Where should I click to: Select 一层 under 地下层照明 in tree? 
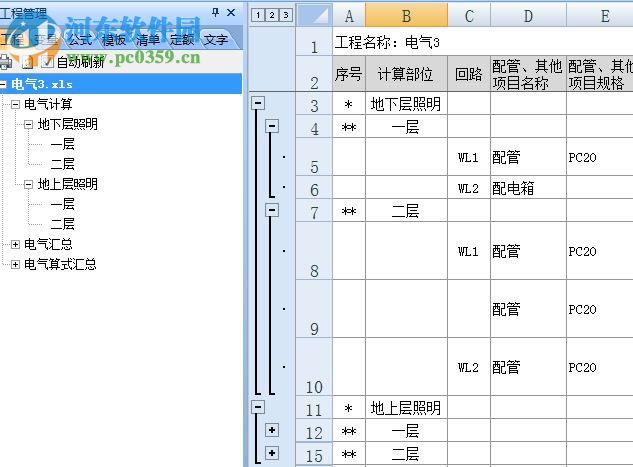point(63,144)
